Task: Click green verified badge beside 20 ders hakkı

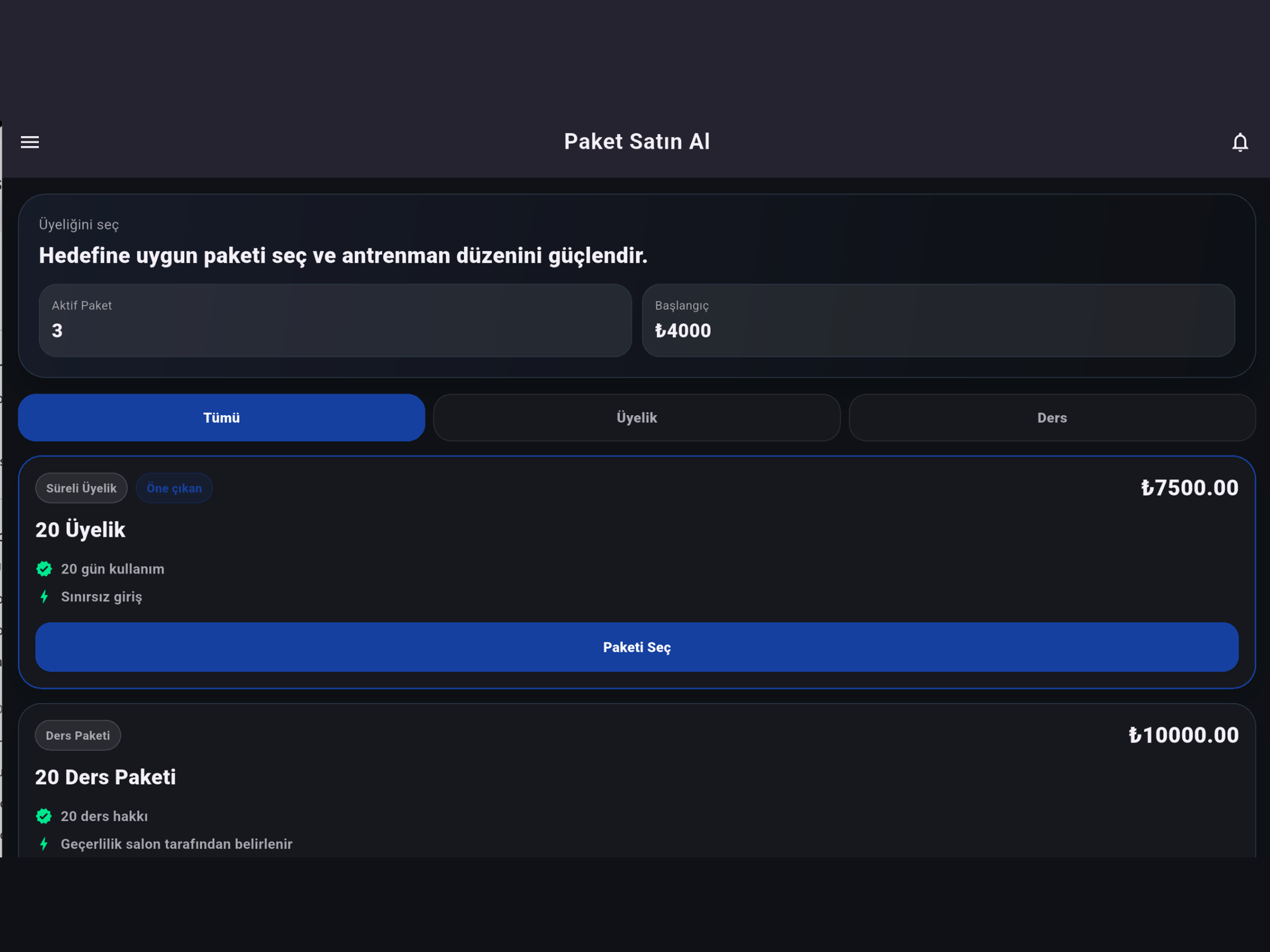Action: tap(44, 816)
